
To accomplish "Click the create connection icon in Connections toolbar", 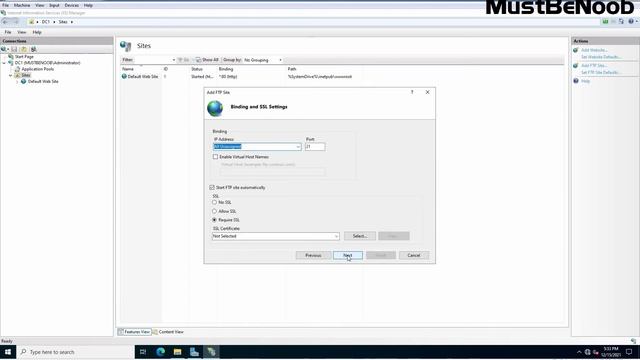I will tap(4, 49).
